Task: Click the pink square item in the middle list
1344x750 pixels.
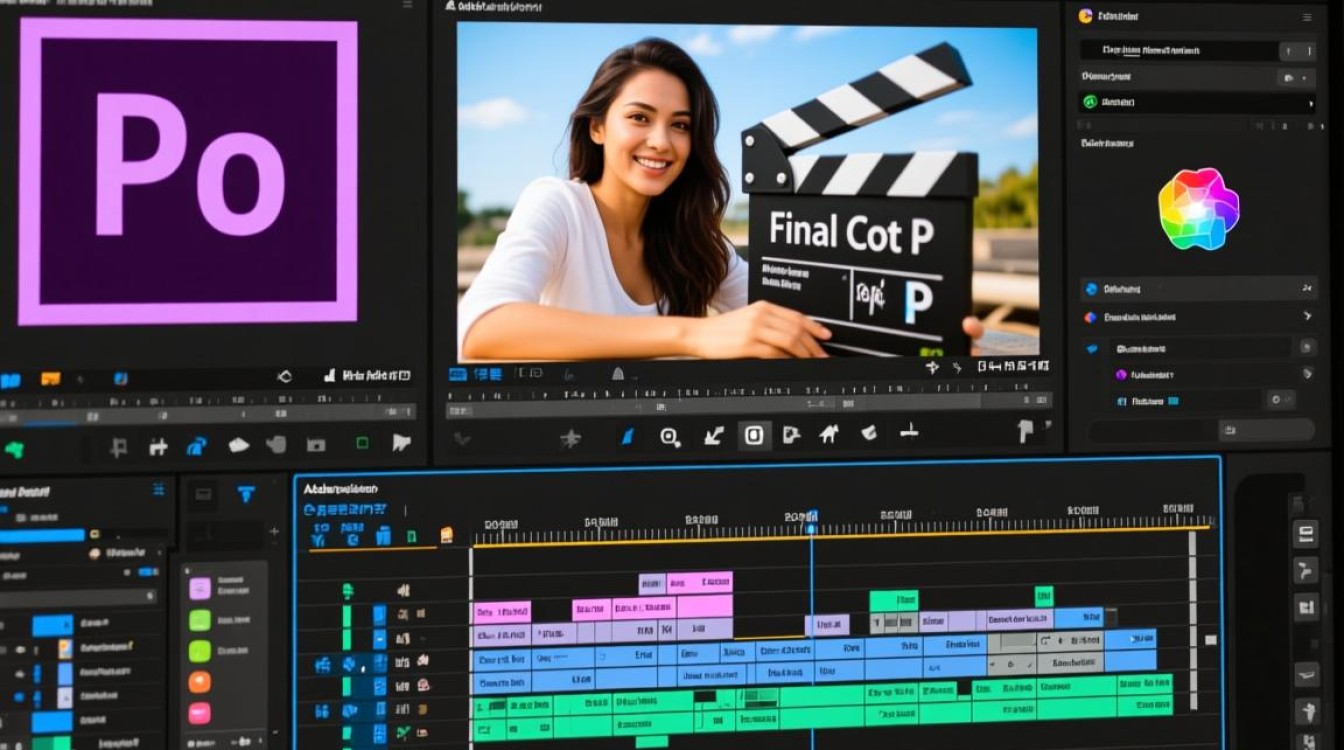Action: pyautogui.click(x=200, y=588)
